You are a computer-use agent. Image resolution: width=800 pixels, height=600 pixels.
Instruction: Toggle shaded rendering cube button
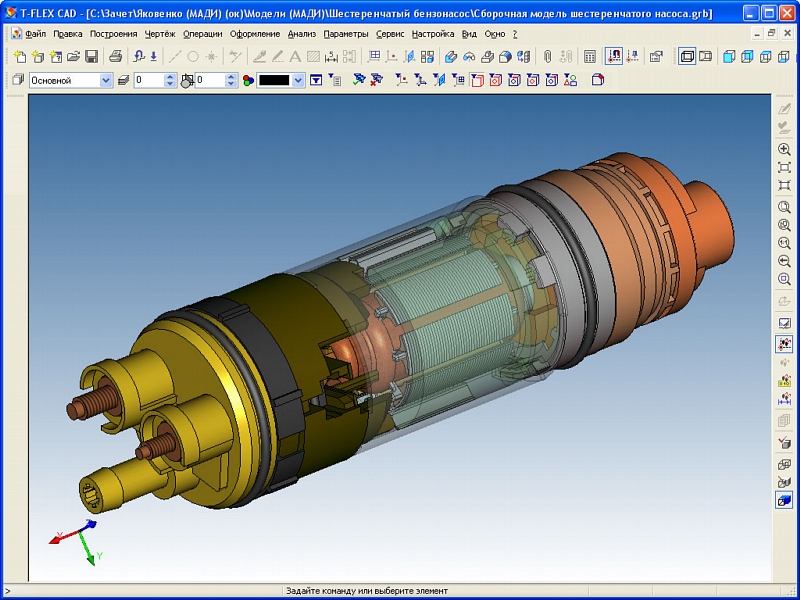click(x=729, y=56)
